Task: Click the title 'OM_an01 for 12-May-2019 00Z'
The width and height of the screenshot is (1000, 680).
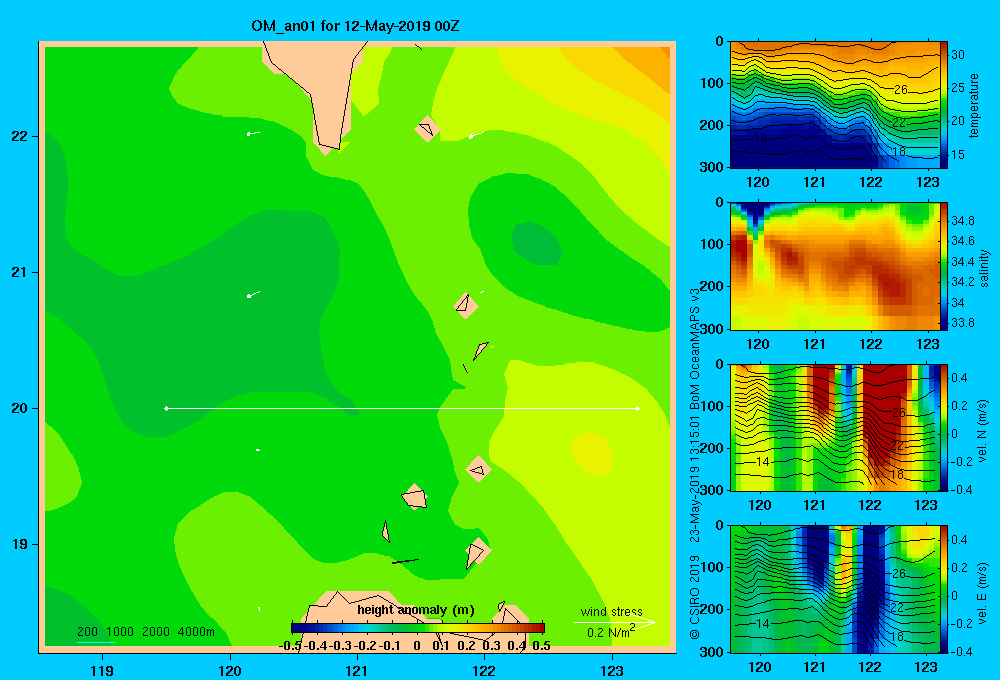Action: [x=355, y=26]
